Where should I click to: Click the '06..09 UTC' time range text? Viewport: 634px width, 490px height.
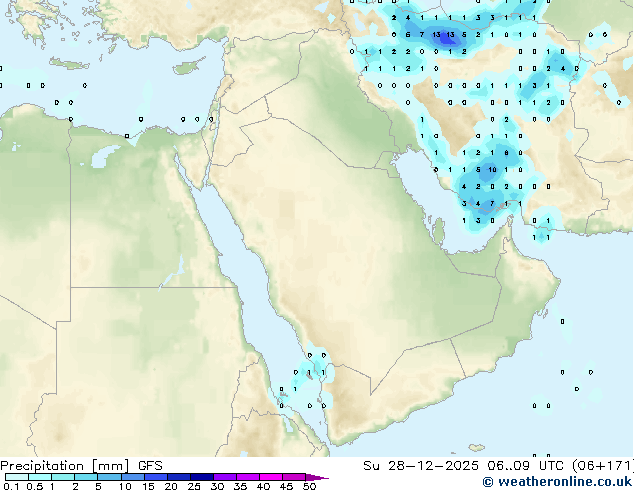pyautogui.click(x=526, y=466)
